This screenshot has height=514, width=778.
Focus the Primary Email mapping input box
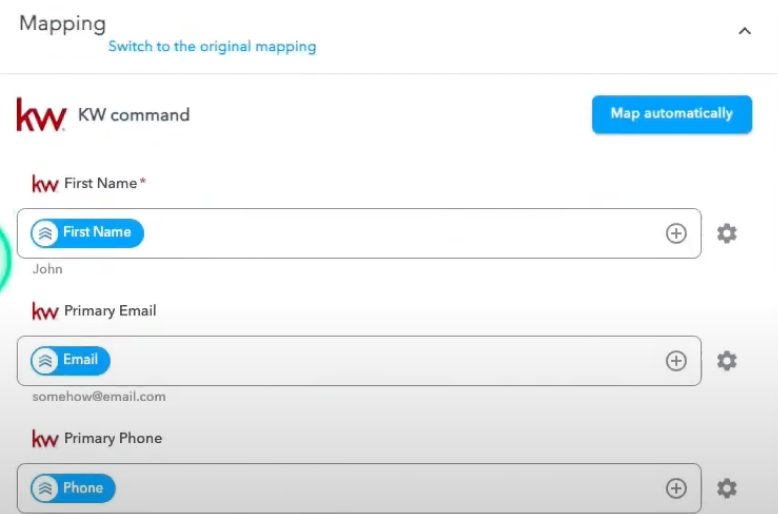tap(359, 361)
